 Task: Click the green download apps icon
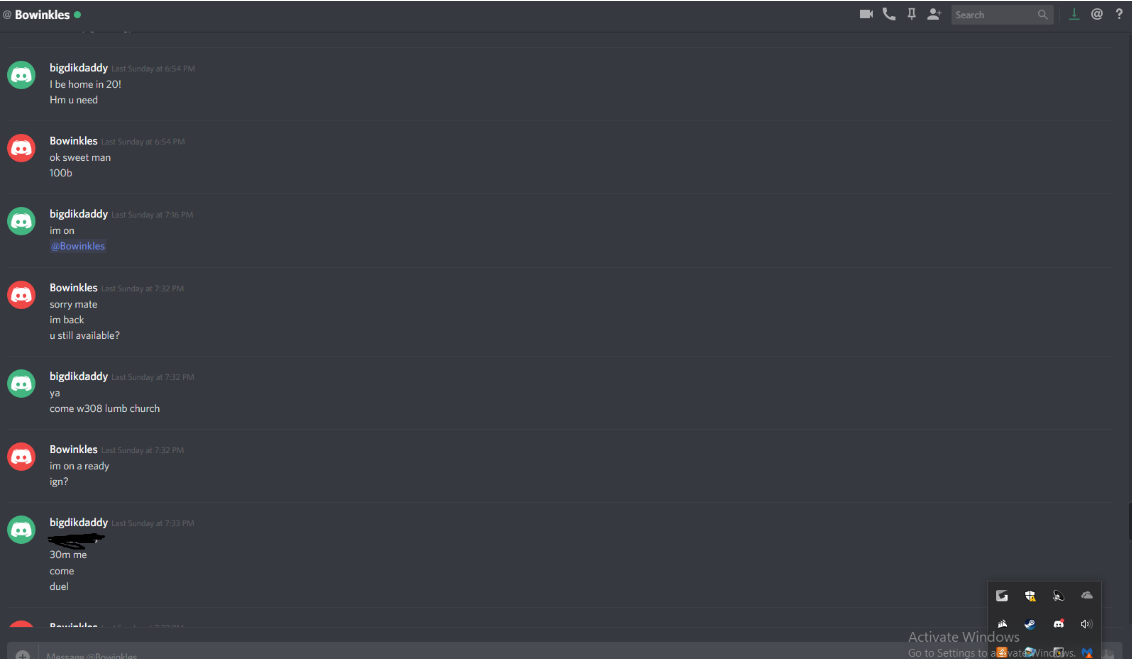coord(1074,14)
